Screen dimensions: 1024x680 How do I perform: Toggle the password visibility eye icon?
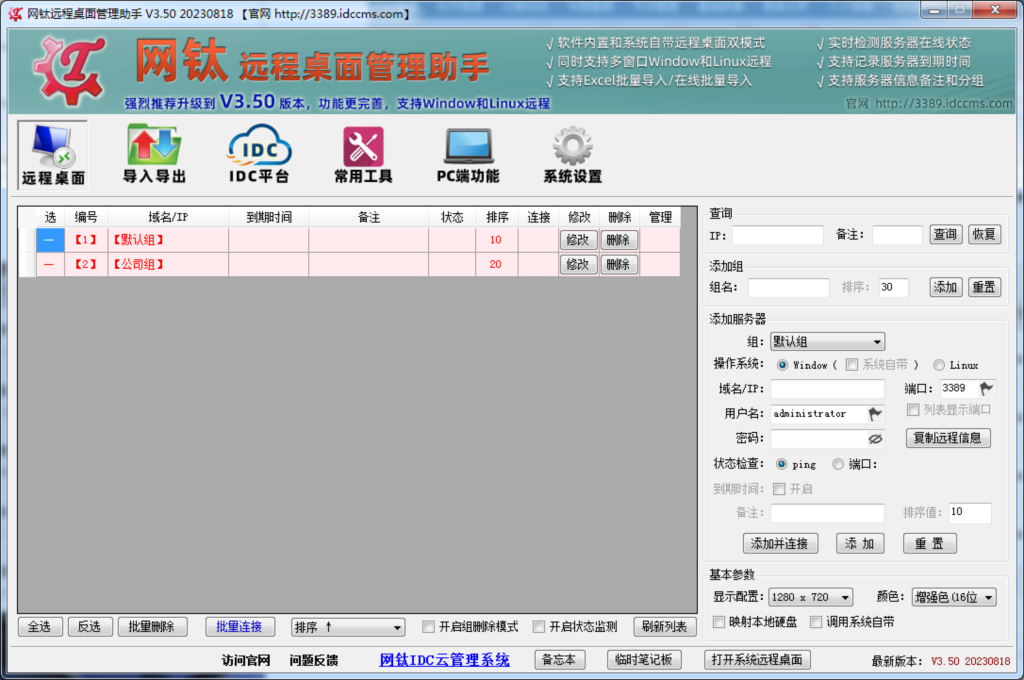[x=877, y=438]
